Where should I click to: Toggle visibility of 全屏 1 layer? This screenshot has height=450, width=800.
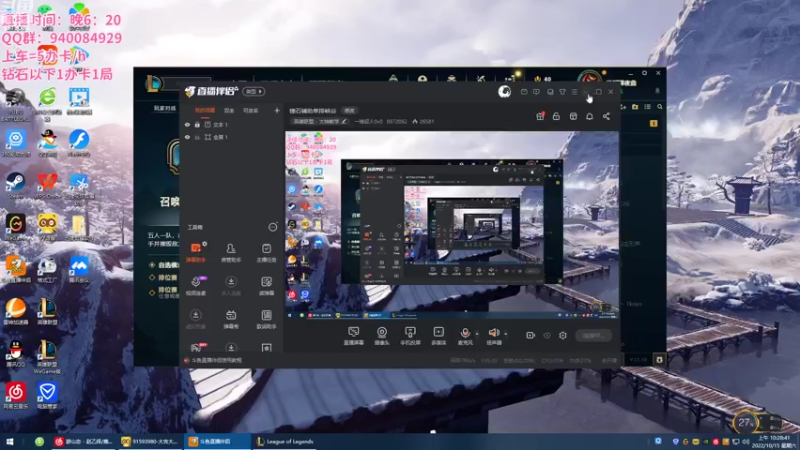[x=187, y=137]
